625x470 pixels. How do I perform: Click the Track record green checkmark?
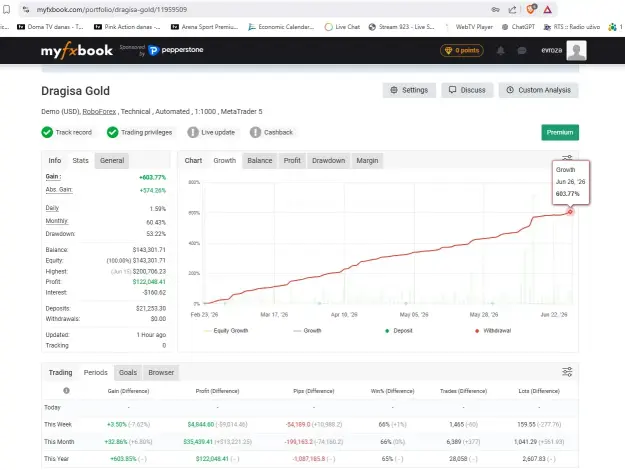click(47, 132)
